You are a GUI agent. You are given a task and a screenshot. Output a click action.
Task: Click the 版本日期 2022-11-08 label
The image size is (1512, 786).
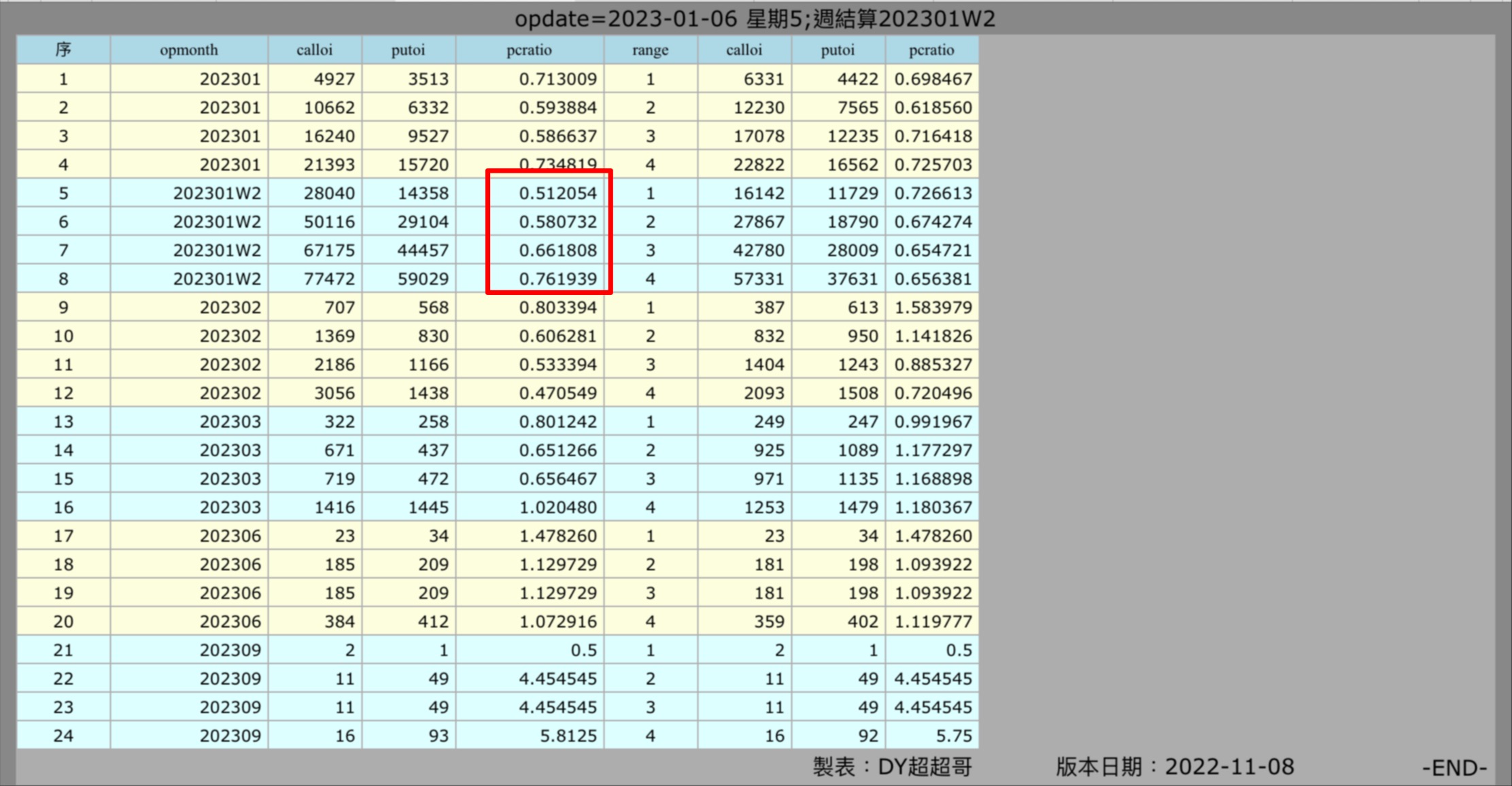click(x=1174, y=768)
